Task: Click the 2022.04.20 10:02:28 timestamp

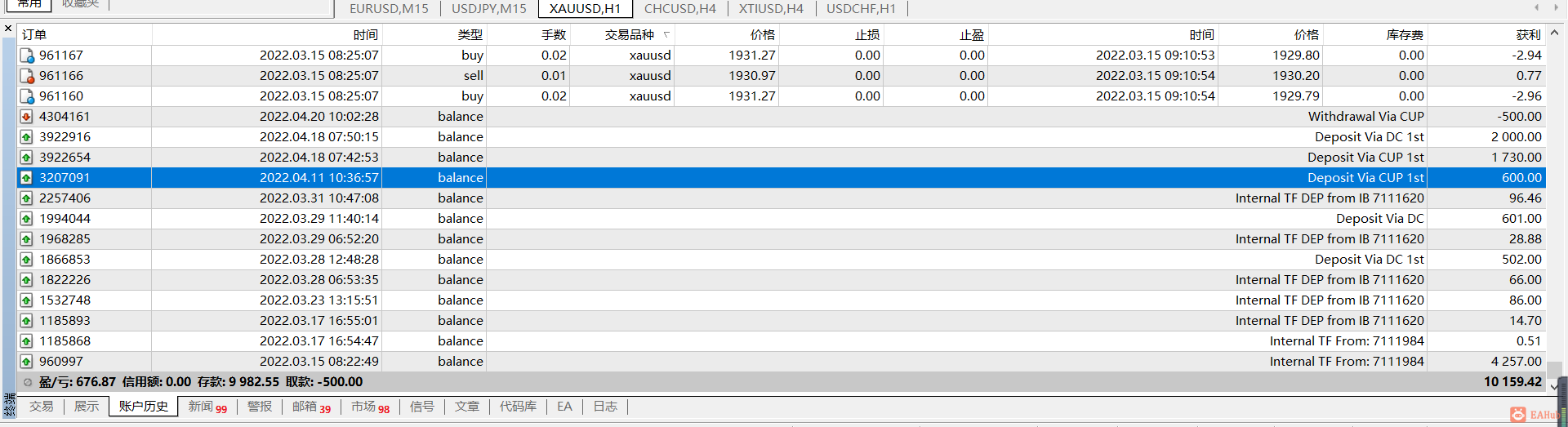Action: (319, 117)
